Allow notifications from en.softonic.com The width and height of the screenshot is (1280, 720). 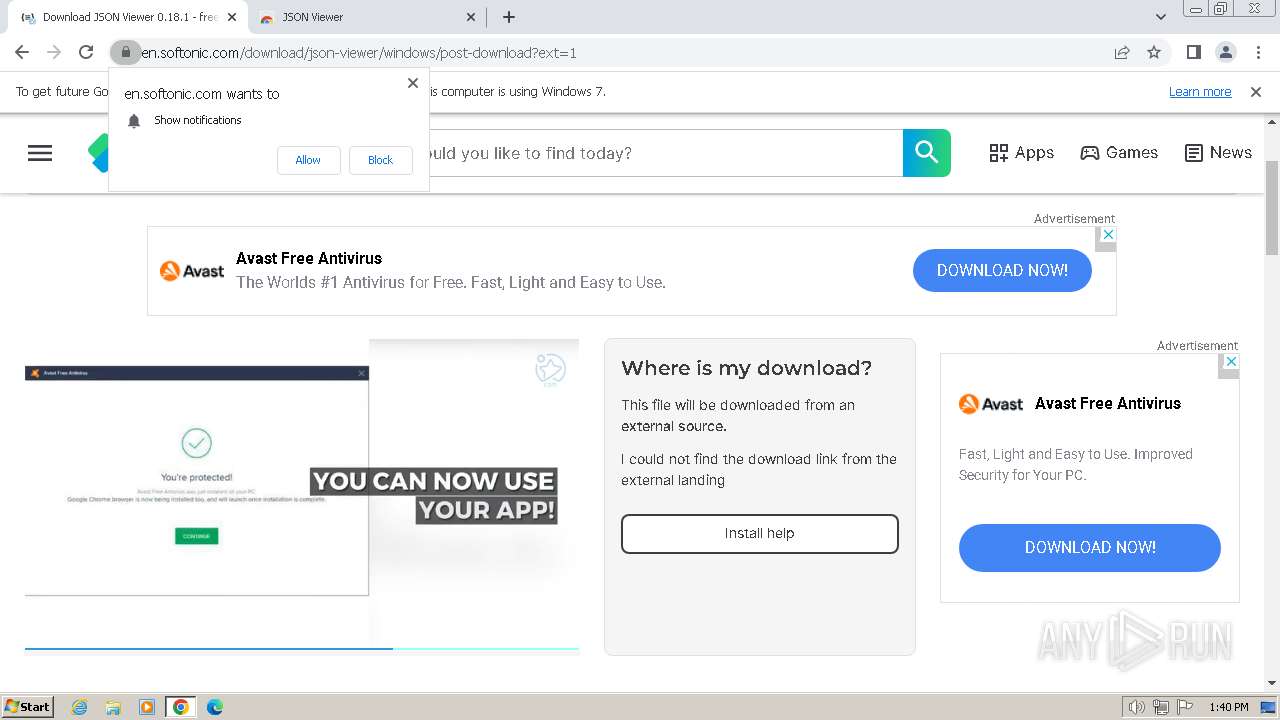pos(308,160)
